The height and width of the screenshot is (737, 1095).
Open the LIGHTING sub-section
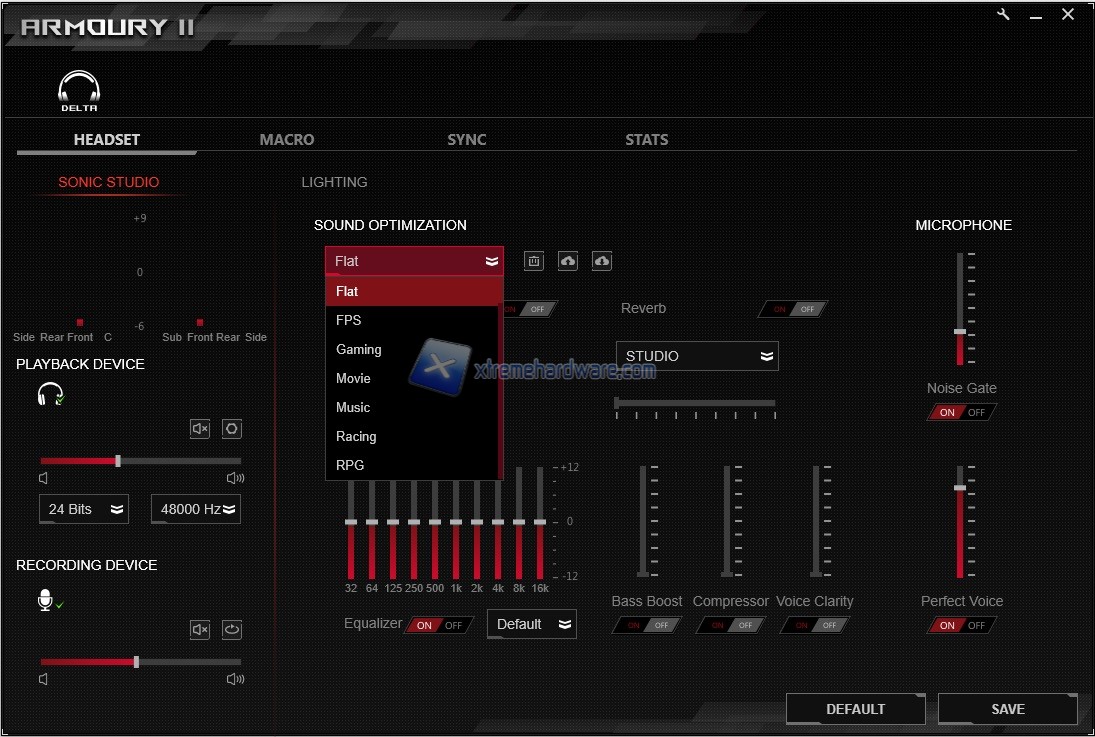pos(334,182)
